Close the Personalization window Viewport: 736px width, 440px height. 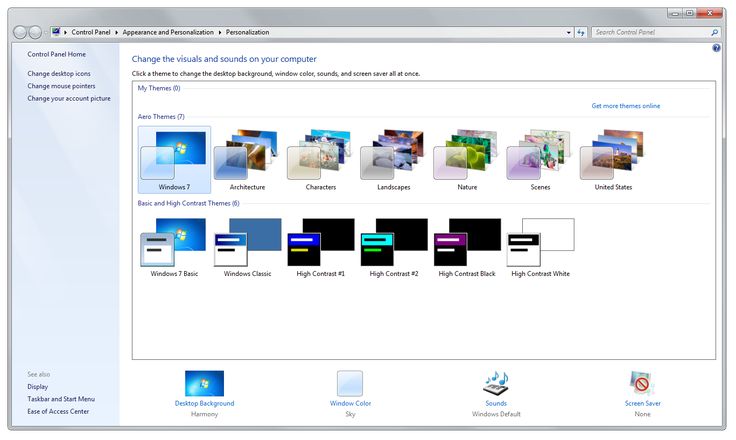pos(710,13)
